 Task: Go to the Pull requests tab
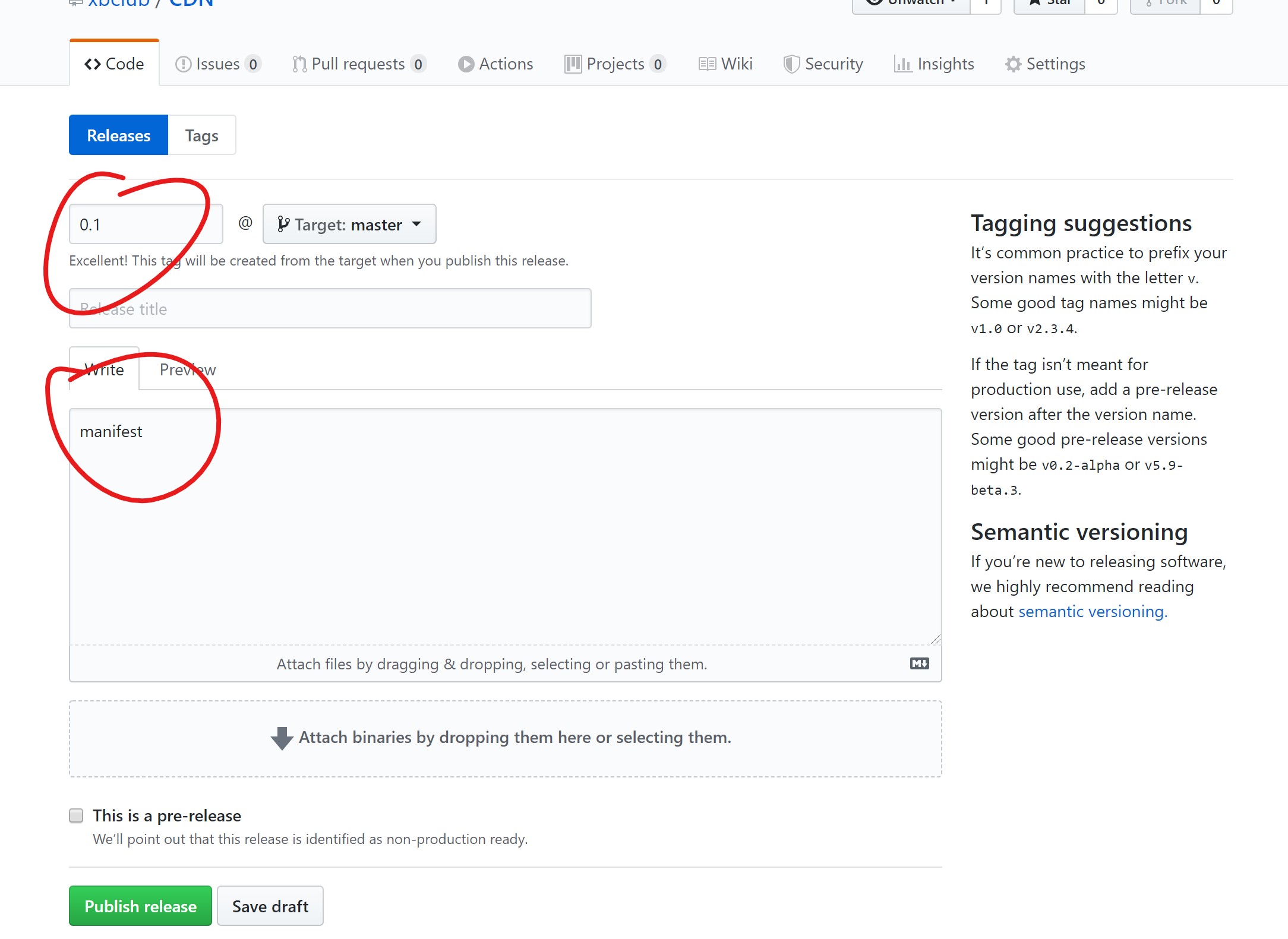click(359, 64)
